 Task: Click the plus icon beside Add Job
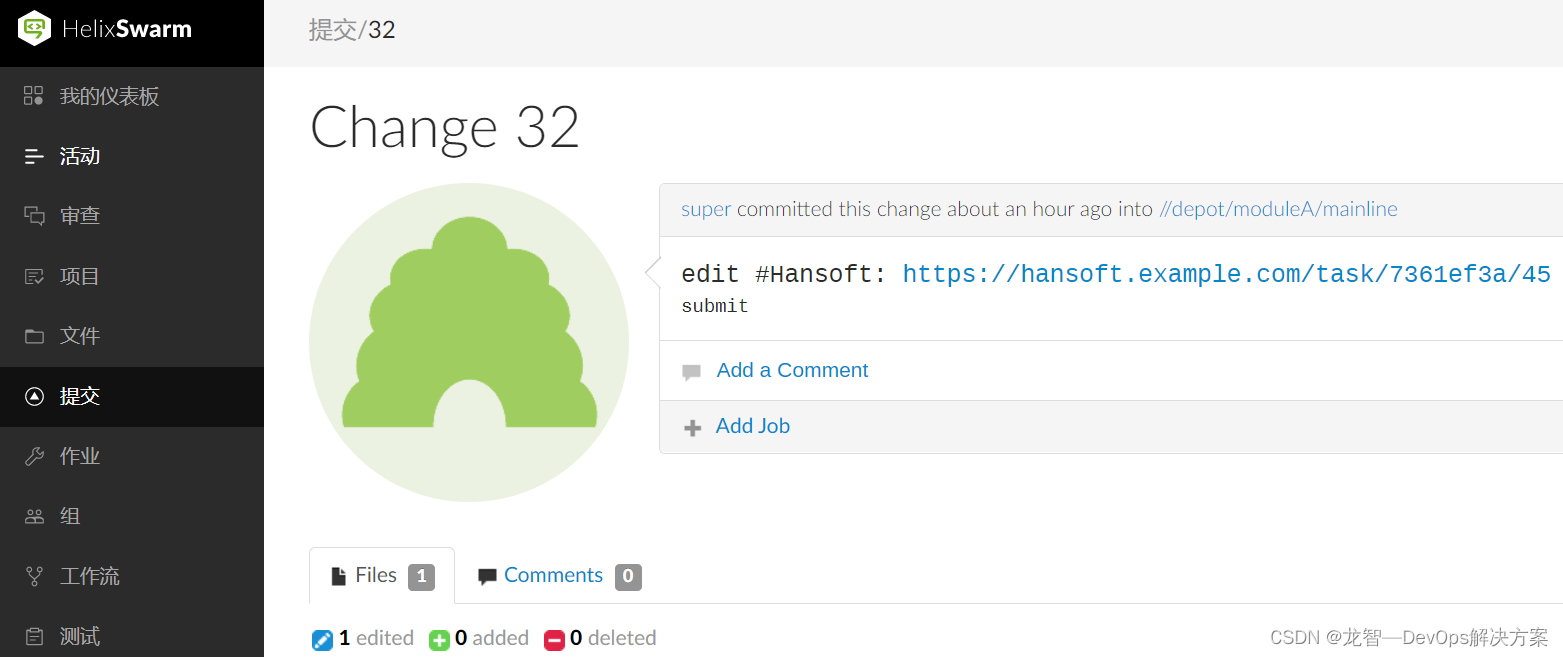coord(692,428)
